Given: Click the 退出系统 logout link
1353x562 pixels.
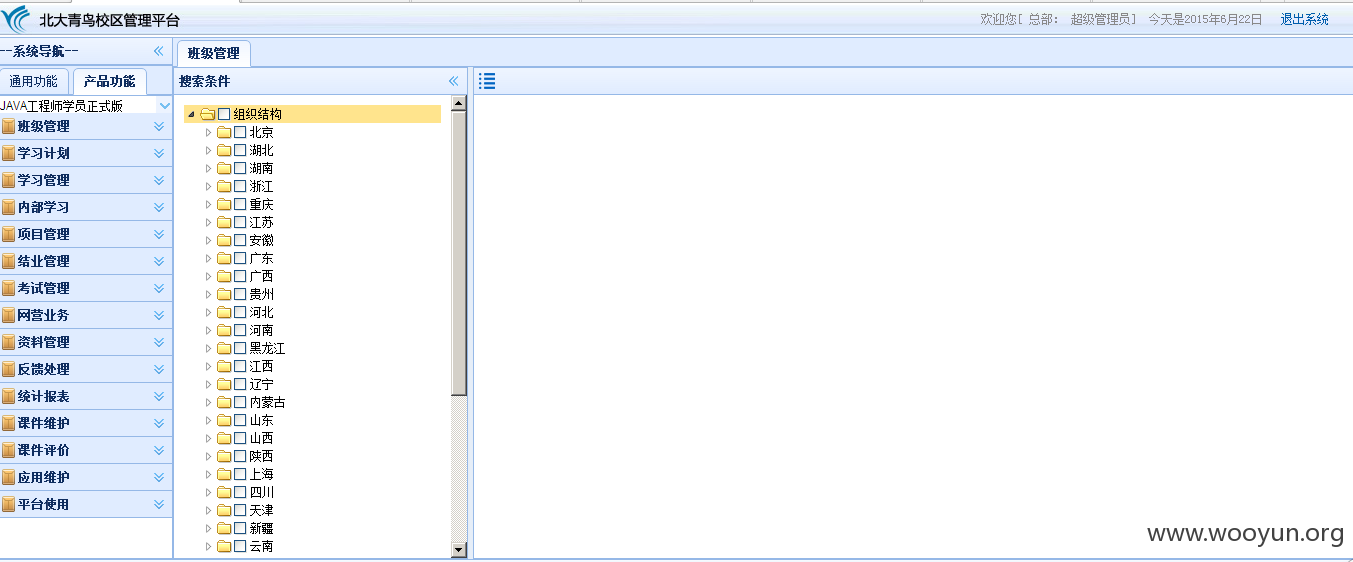Looking at the screenshot, I should click(x=1305, y=19).
